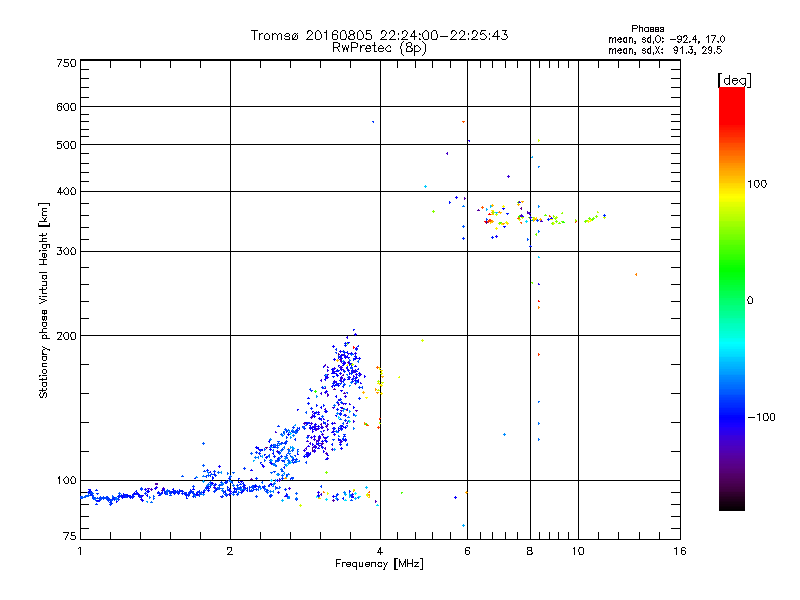Click the 'Stationary phase Virtual Height [km]' y-axis label
This screenshot has width=800, height=600.
point(43,300)
